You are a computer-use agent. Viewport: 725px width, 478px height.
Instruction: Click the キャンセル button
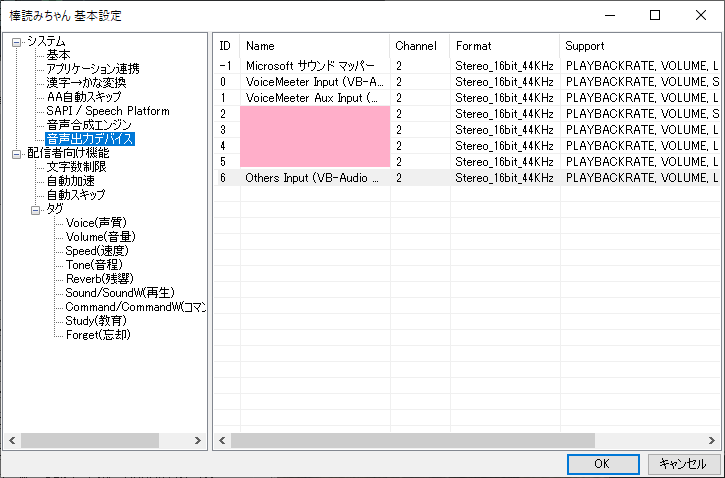coord(683,464)
